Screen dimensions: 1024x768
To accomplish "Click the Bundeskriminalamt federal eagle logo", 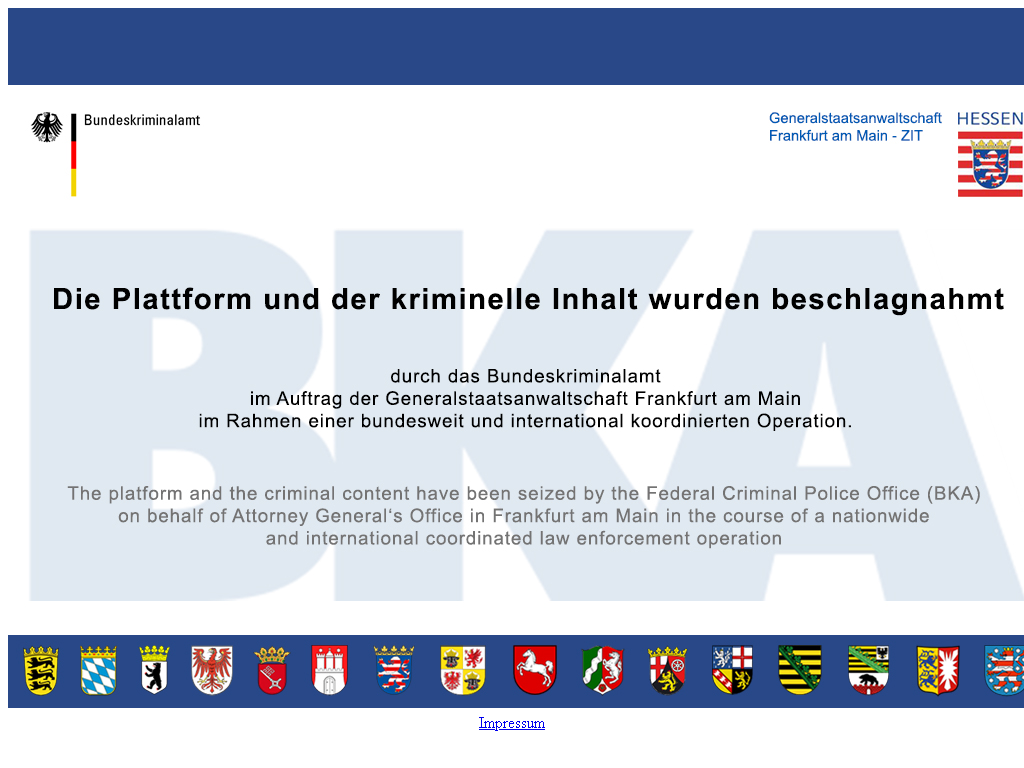I will click(47, 127).
